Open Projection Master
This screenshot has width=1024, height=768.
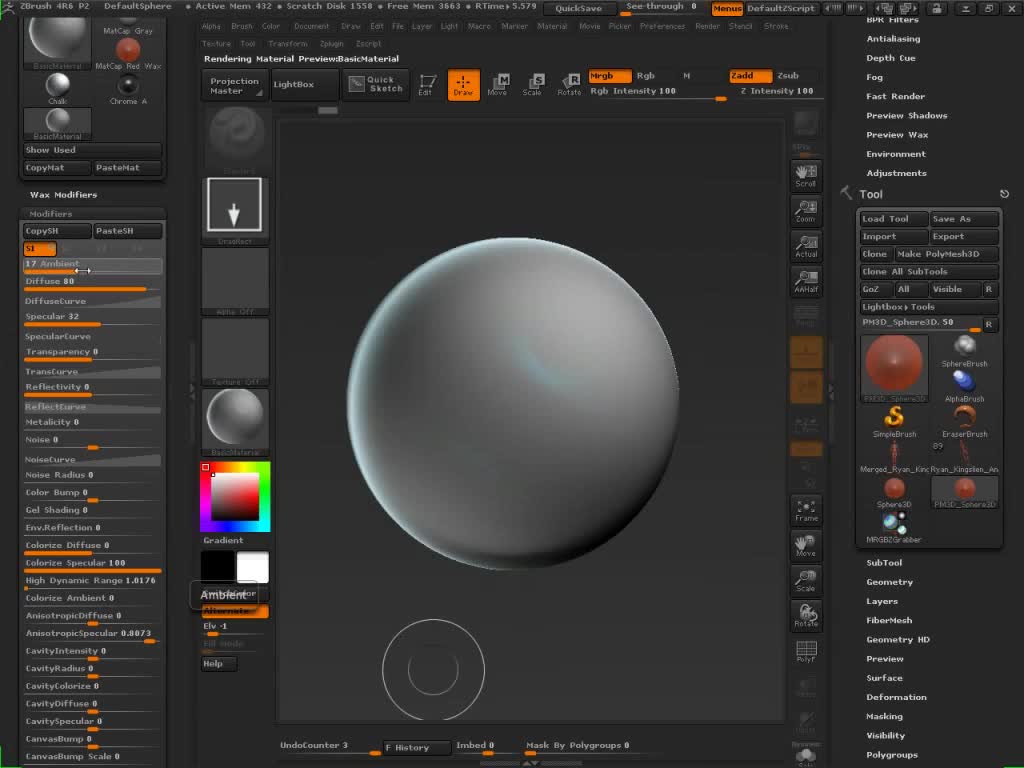234,86
